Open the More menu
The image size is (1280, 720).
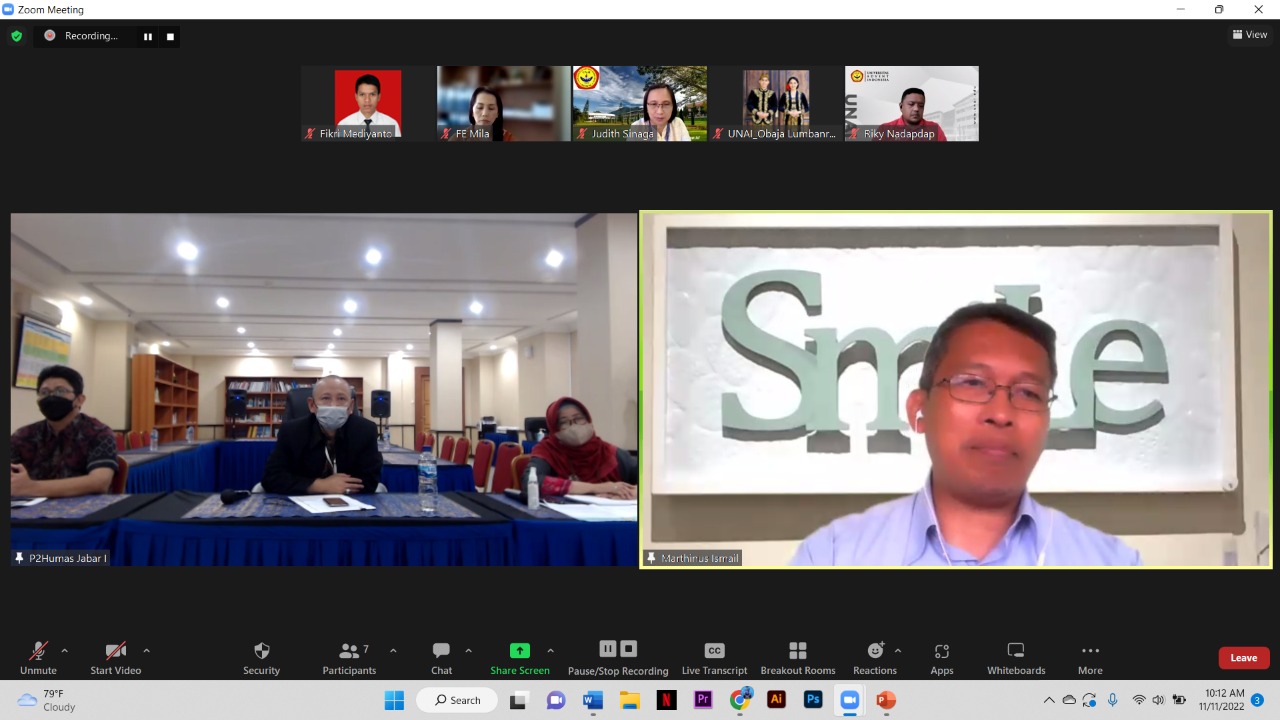(x=1090, y=656)
